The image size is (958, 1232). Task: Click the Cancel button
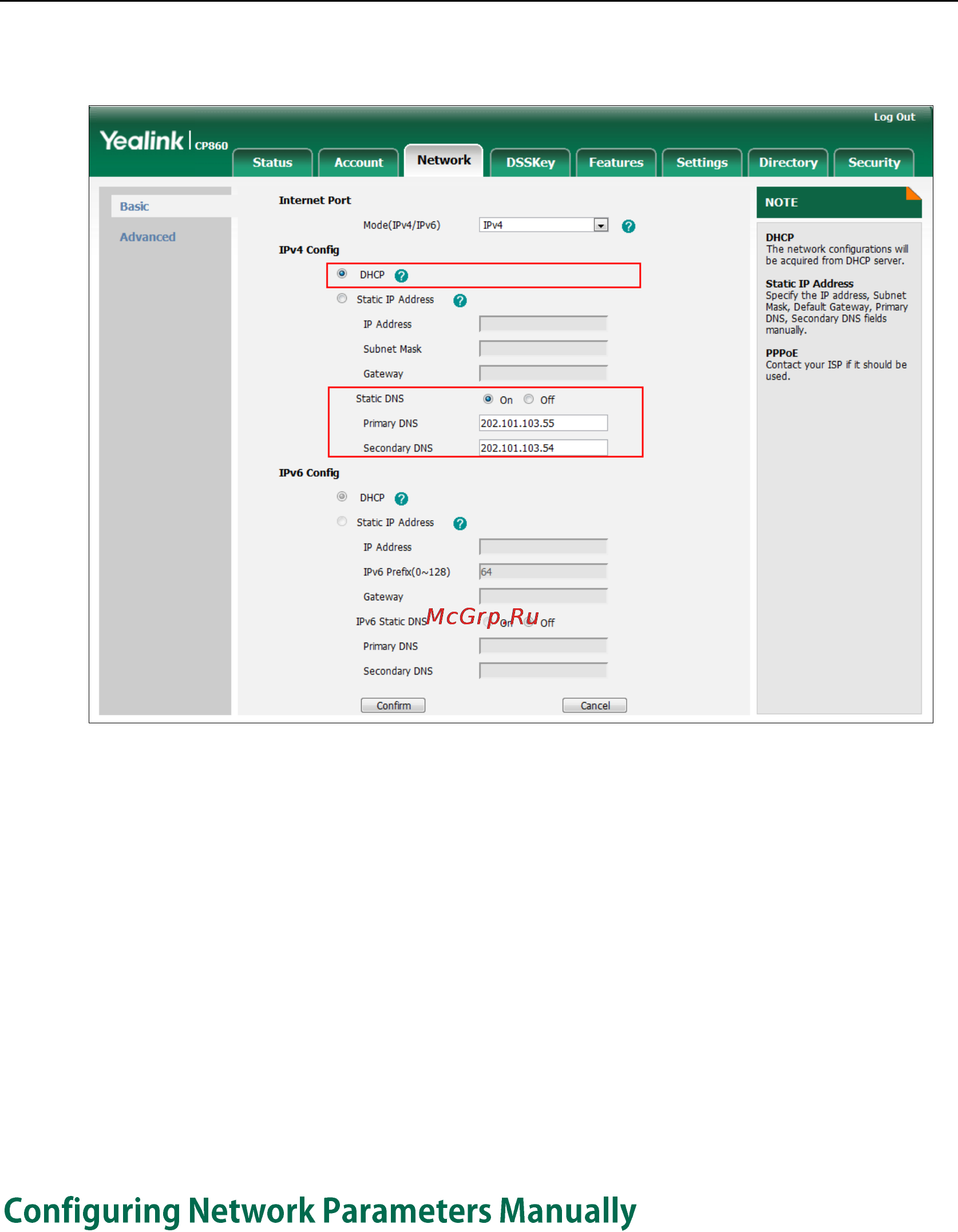(x=595, y=706)
